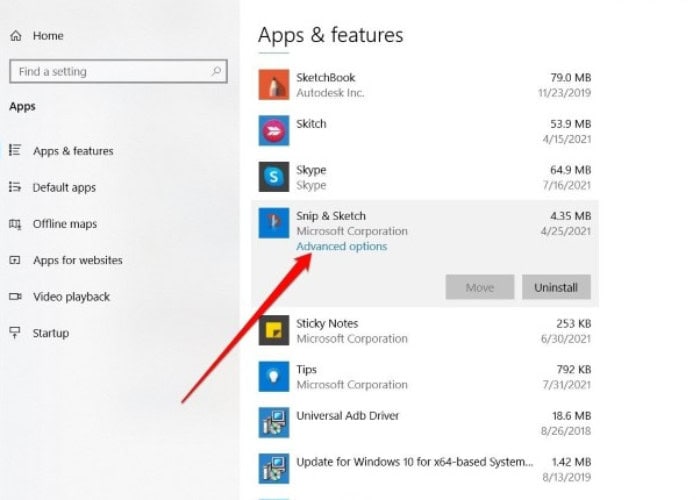This screenshot has width=700, height=500.
Task: Click the 1.42 MB size value
Action: pyautogui.click(x=571, y=462)
